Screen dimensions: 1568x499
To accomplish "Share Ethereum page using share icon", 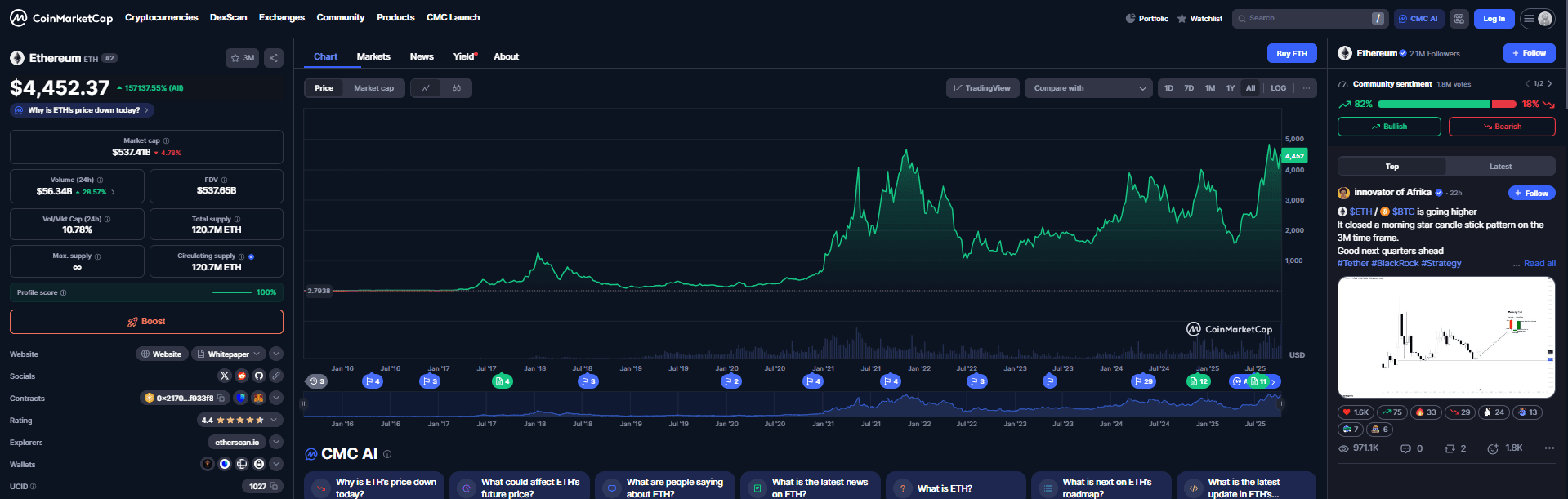I will [x=274, y=58].
